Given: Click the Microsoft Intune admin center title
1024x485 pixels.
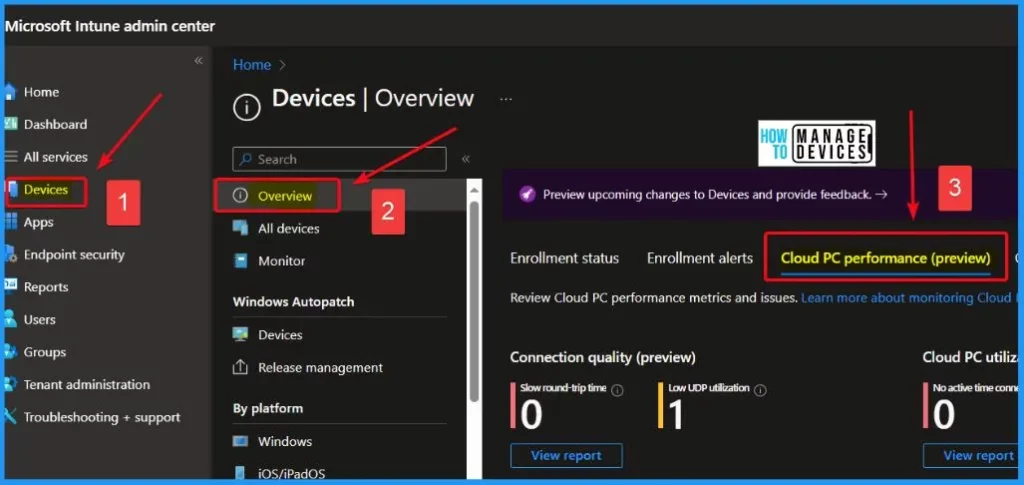Looking at the screenshot, I should tap(110, 26).
